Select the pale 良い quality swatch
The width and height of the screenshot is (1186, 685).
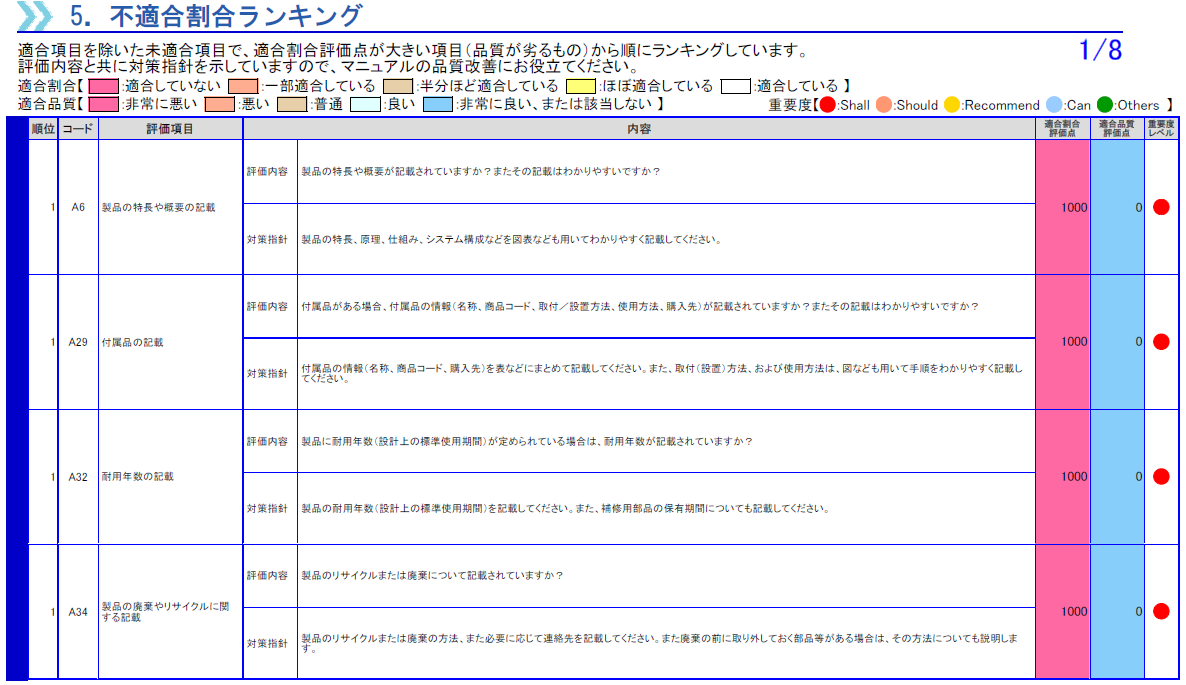(365, 104)
